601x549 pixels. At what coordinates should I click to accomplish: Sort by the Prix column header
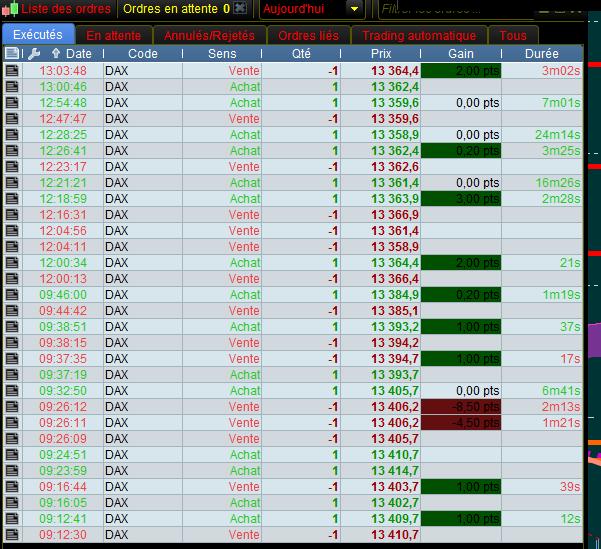[381, 54]
